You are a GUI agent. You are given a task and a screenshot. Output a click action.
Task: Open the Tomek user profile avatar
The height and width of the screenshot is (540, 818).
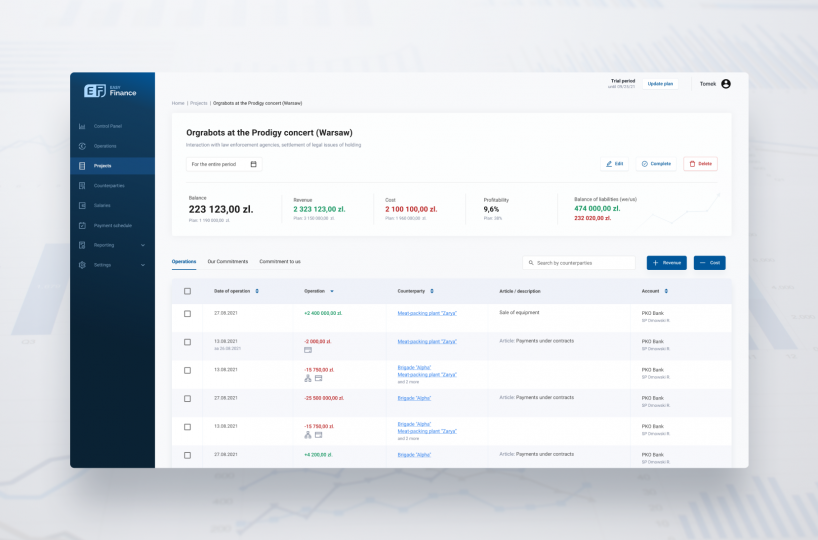click(x=726, y=84)
